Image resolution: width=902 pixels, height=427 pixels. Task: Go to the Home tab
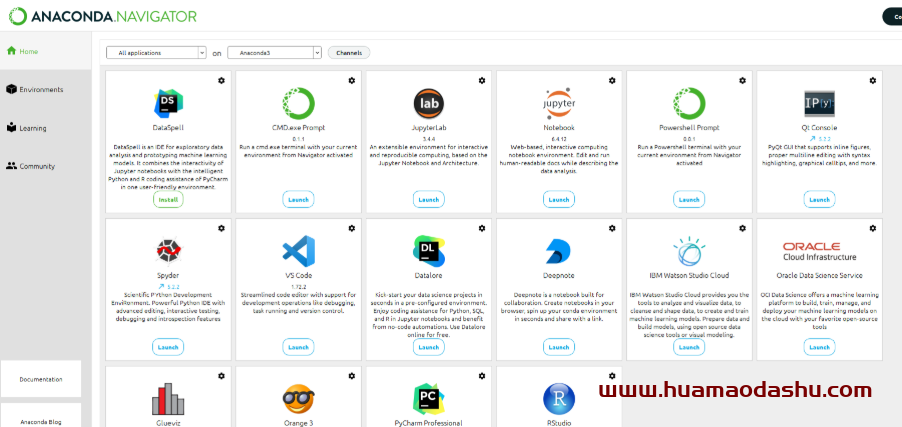click(45, 51)
